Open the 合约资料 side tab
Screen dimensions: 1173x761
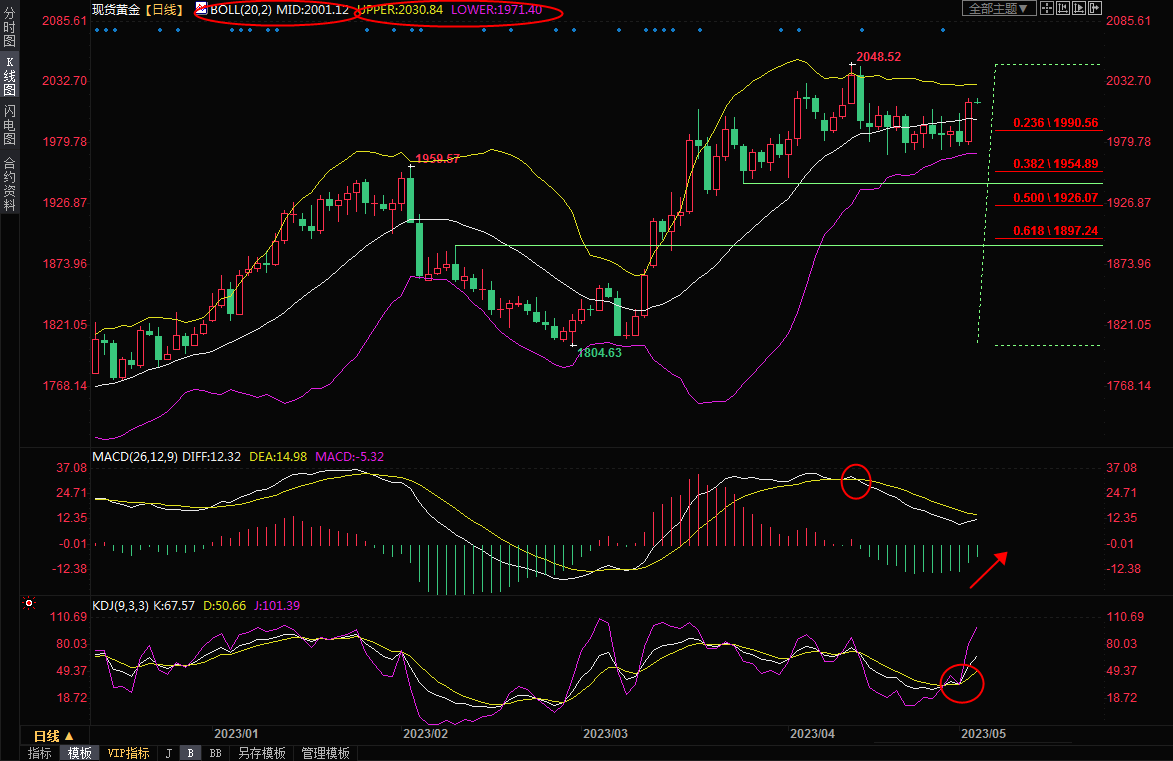(x=9, y=184)
